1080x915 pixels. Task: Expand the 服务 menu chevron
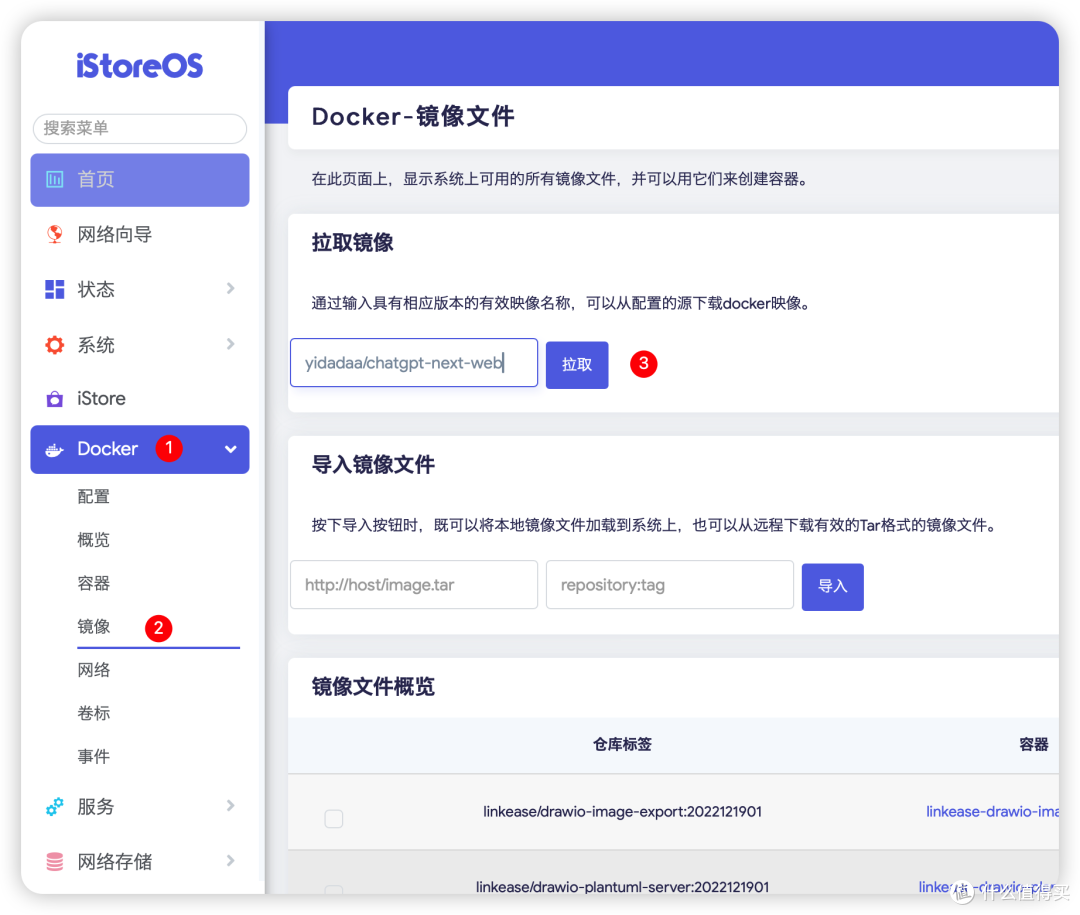click(x=231, y=805)
